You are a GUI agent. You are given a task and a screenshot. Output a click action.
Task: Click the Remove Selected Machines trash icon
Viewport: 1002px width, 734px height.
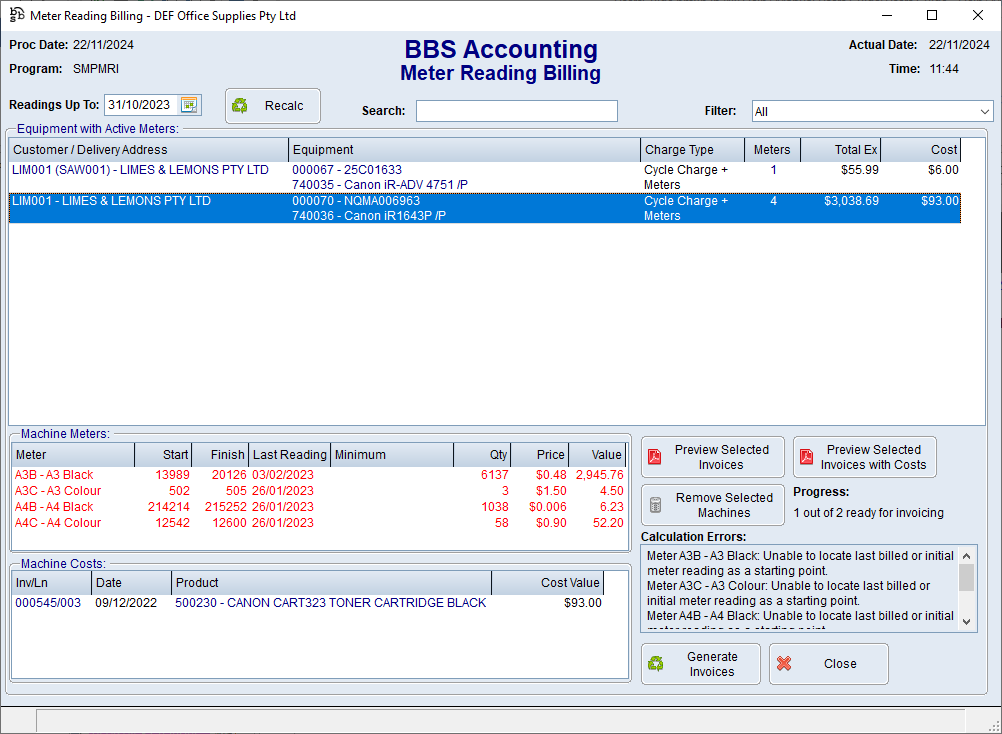655,505
